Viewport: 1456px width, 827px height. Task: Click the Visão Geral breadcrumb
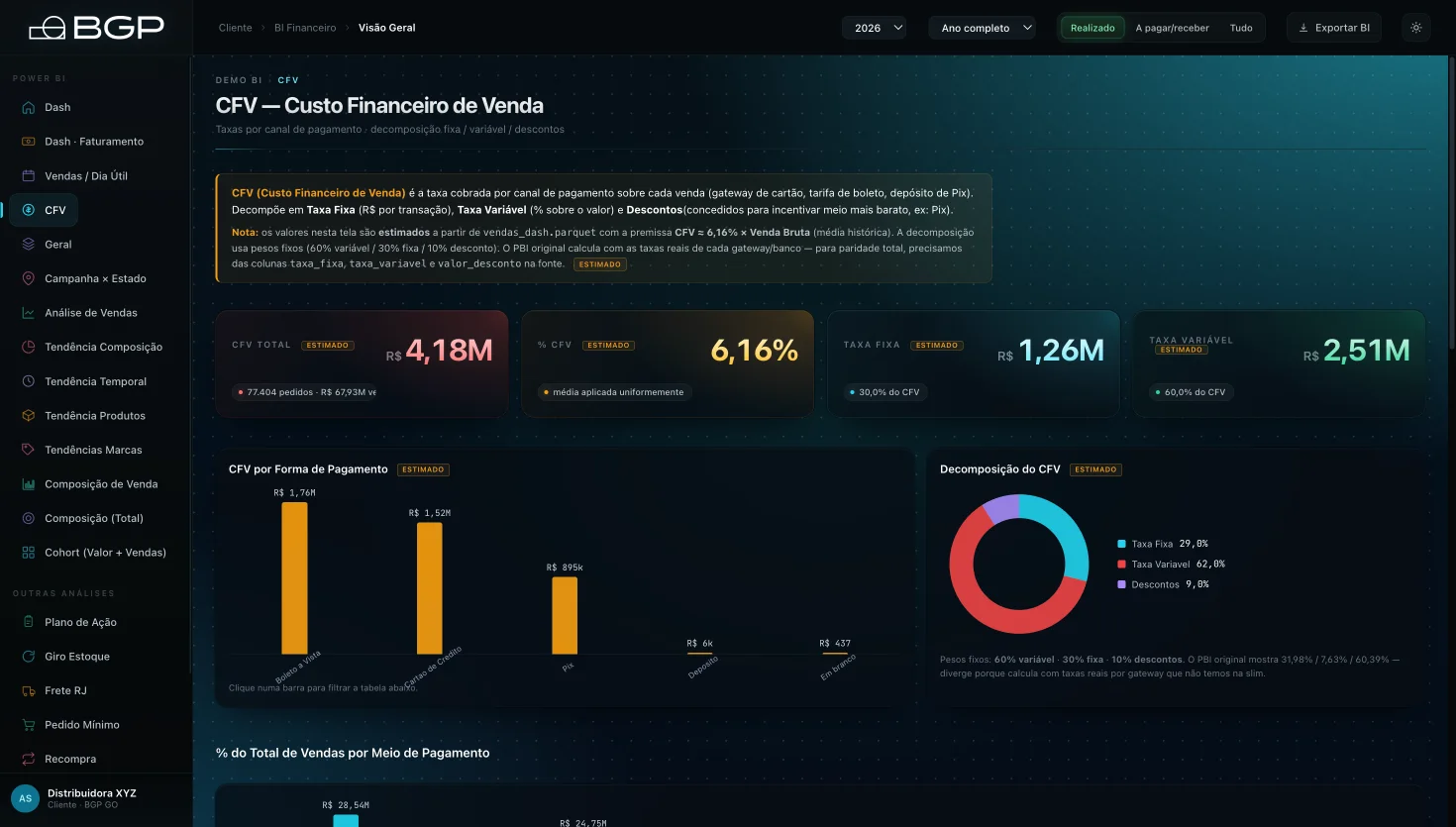[387, 28]
